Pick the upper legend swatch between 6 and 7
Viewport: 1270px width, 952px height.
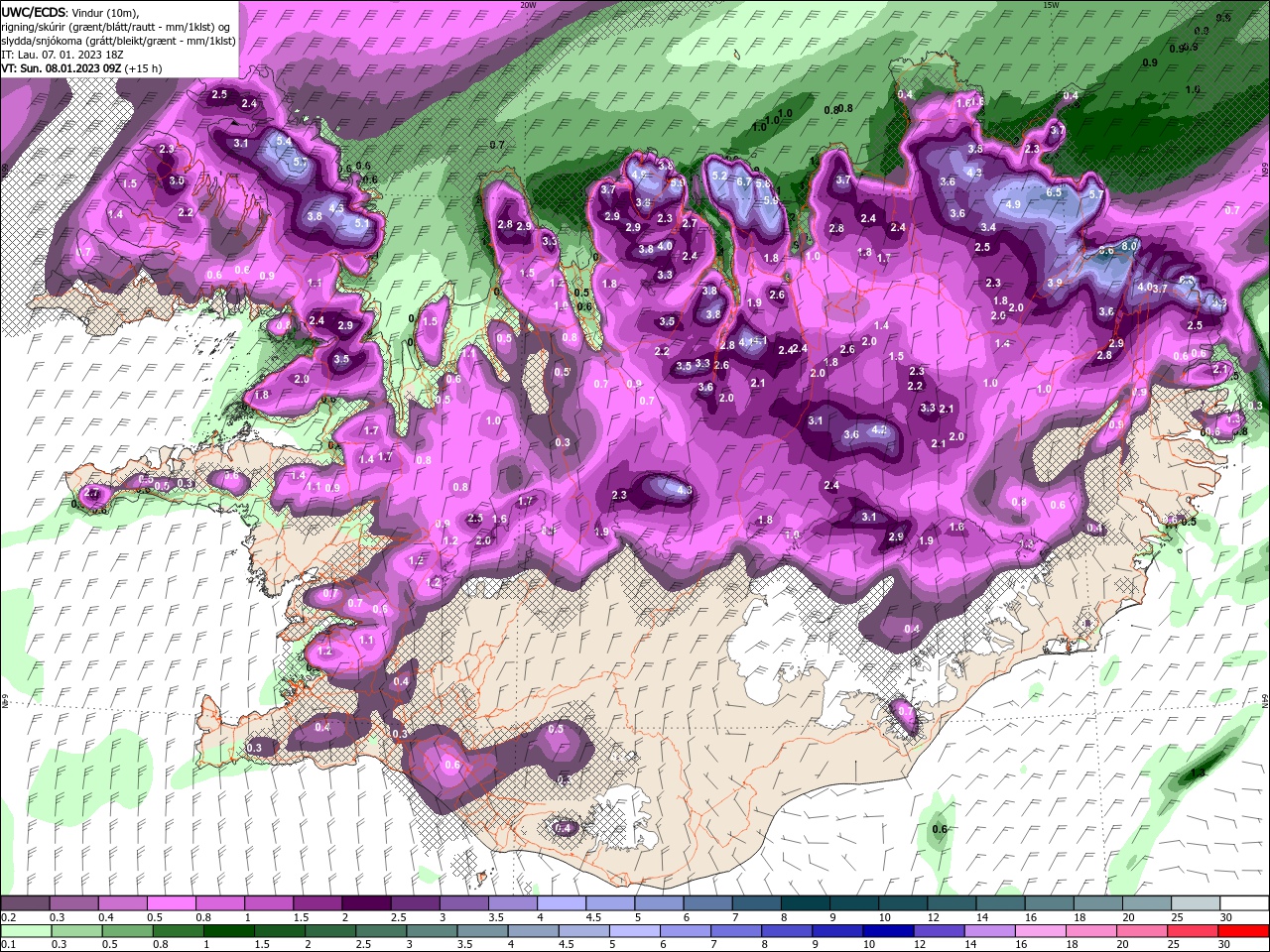pyautogui.click(x=707, y=903)
